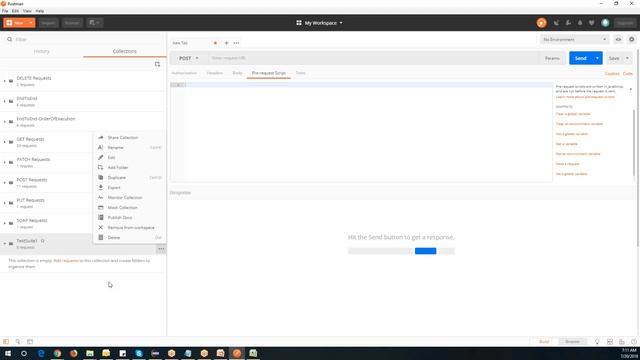Switch to the Tests tab
The image size is (640, 360).
(301, 73)
